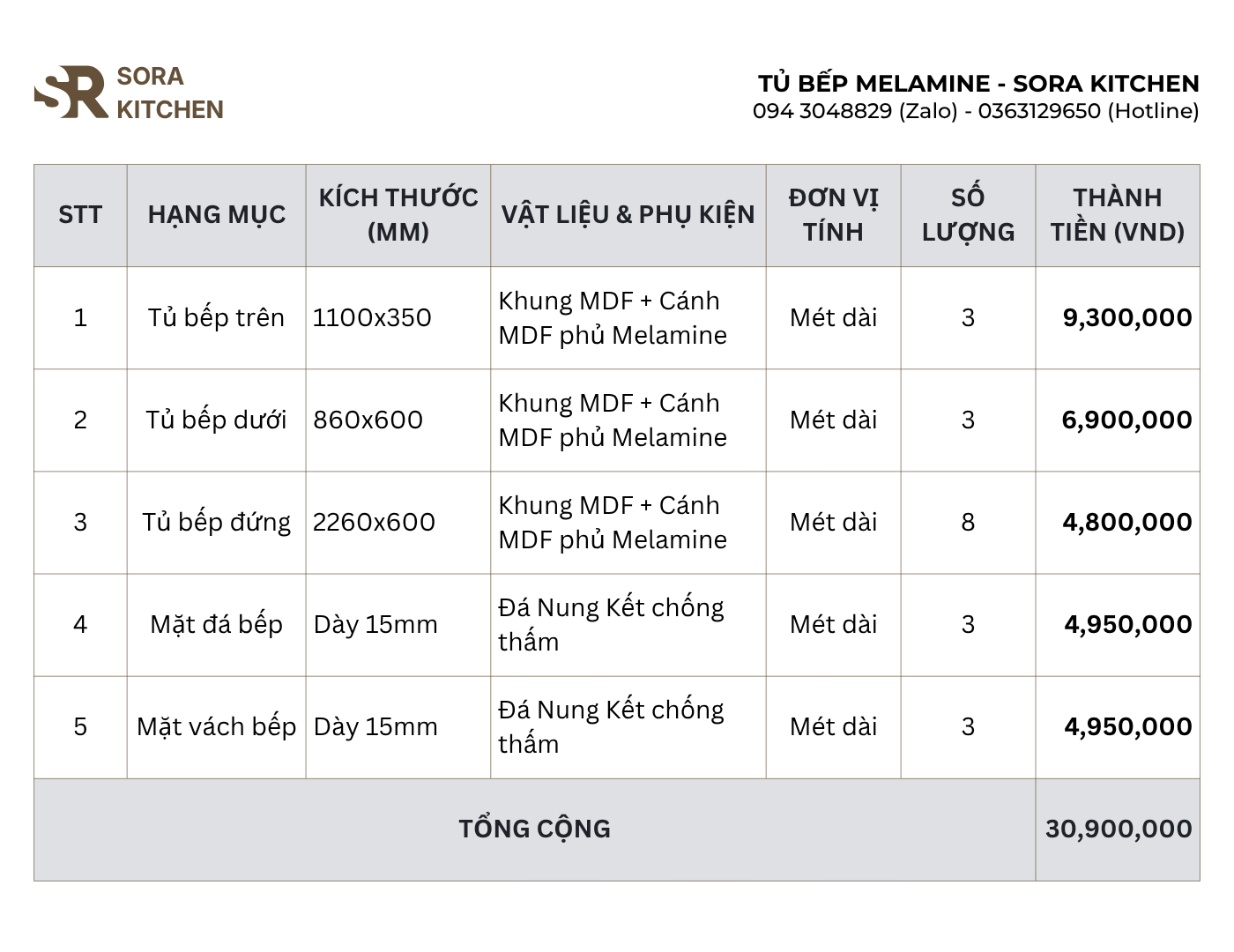This screenshot has width=1234, height=952.
Task: Select the STT column header
Action: (x=80, y=215)
